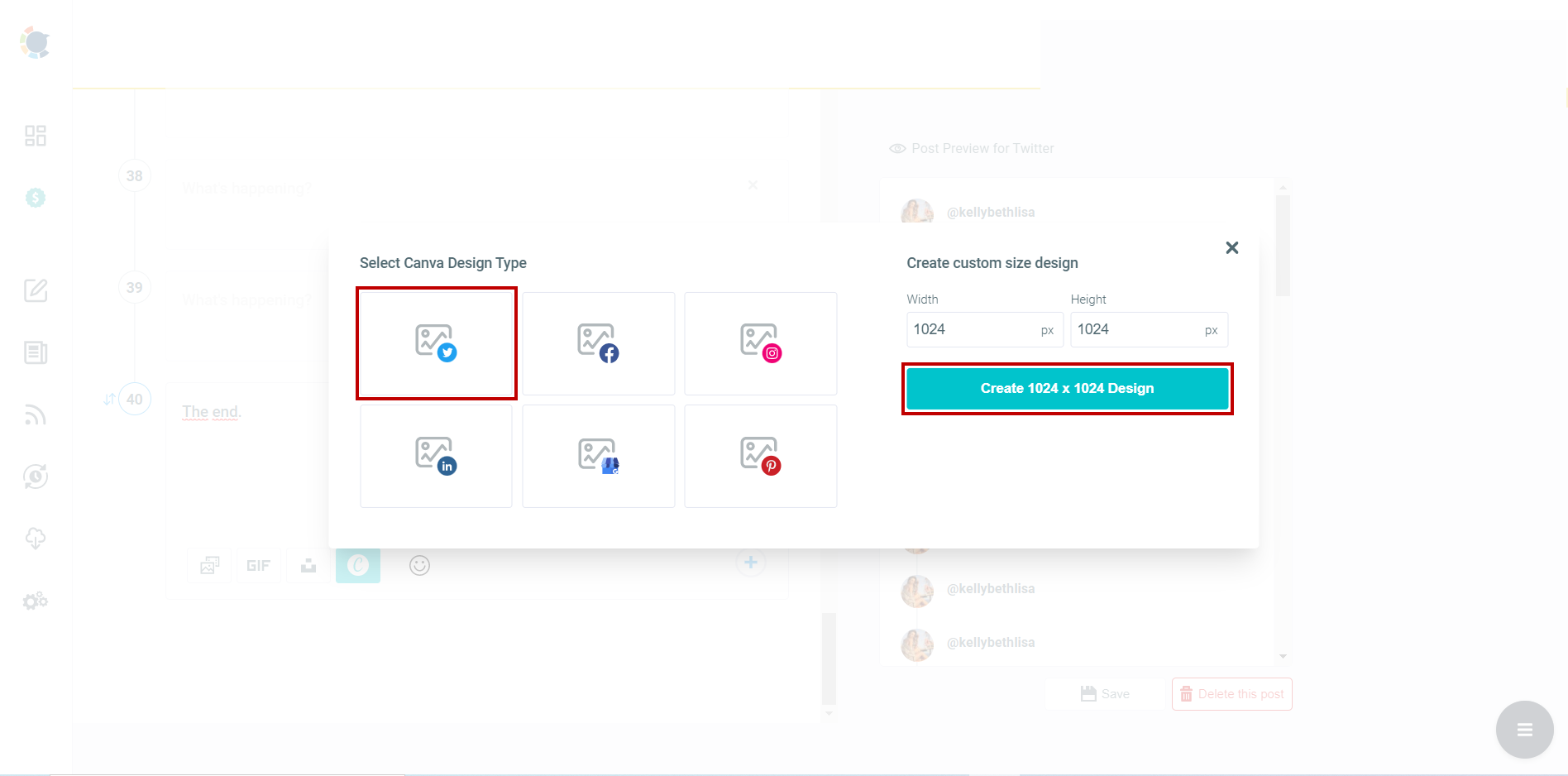Select the Pinterest design type tile

pos(760,456)
